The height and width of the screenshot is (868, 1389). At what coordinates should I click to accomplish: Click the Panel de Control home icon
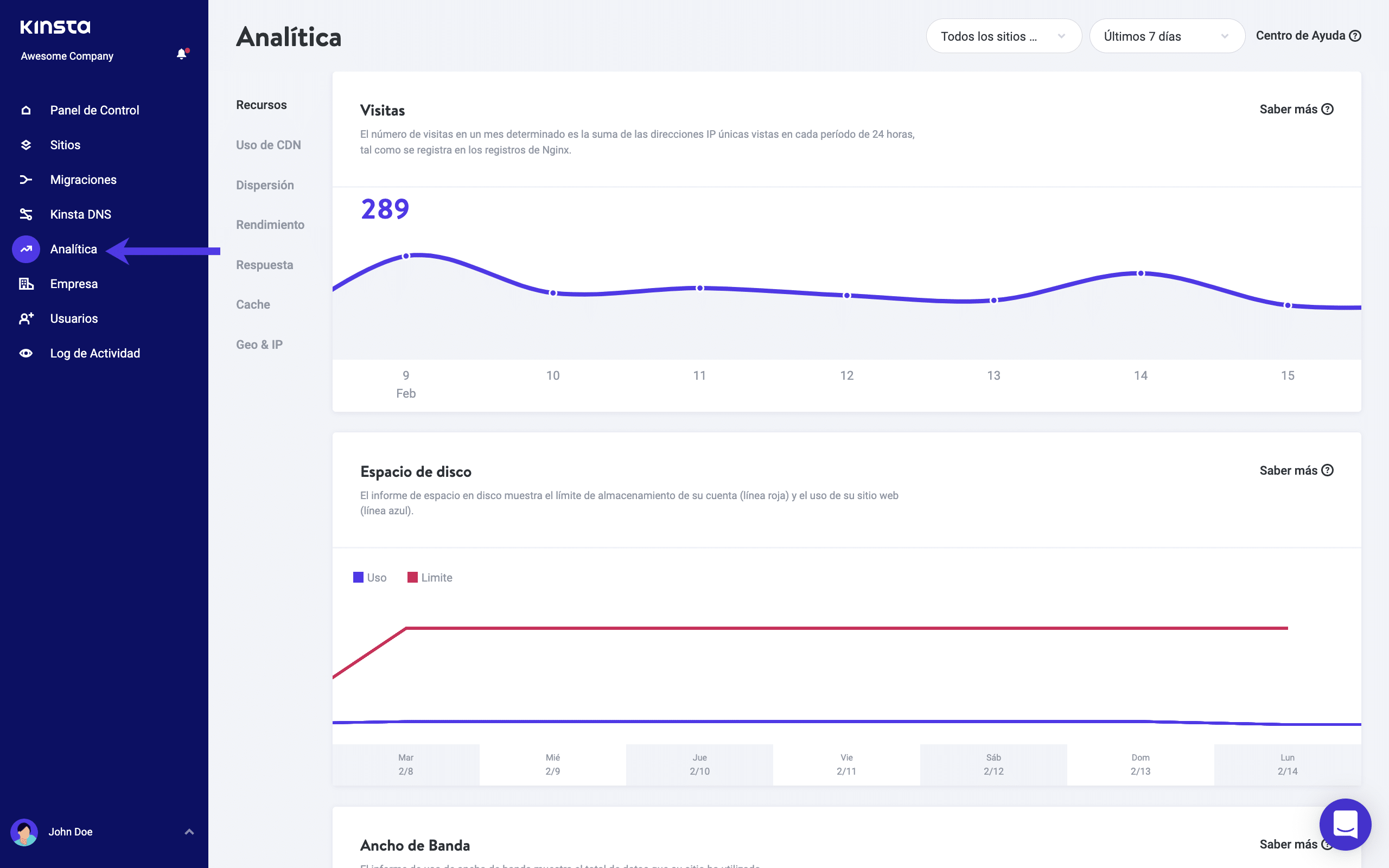tap(26, 110)
